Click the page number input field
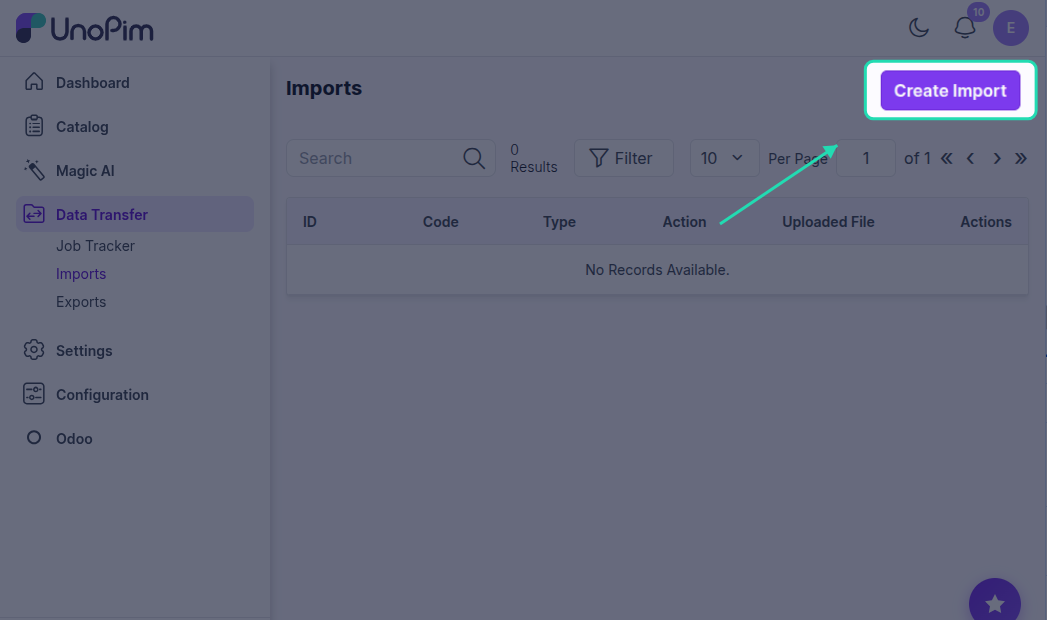Viewport: 1047px width, 620px height. coord(866,158)
